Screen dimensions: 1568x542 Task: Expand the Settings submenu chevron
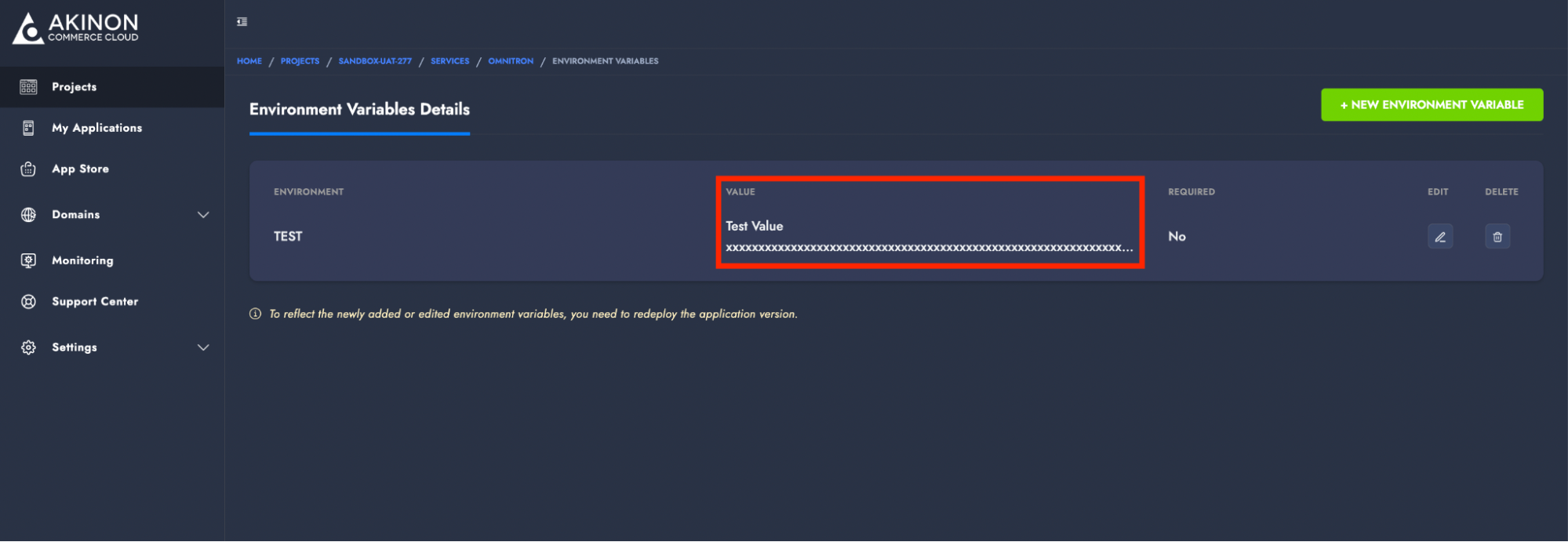point(203,347)
